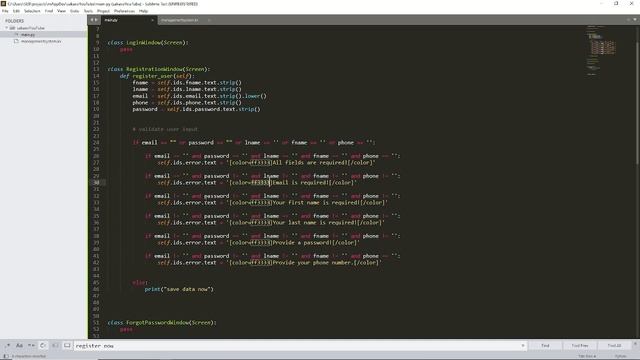
Task: Click the Sublime Text app icon in title bar
Action: [3, 4]
